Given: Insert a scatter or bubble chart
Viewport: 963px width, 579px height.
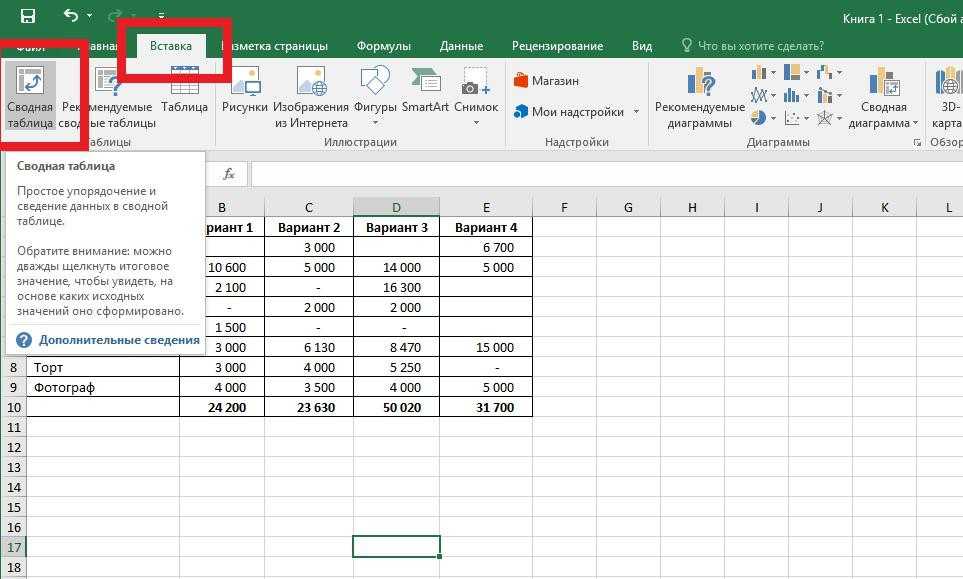Looking at the screenshot, I should pyautogui.click(x=797, y=117).
